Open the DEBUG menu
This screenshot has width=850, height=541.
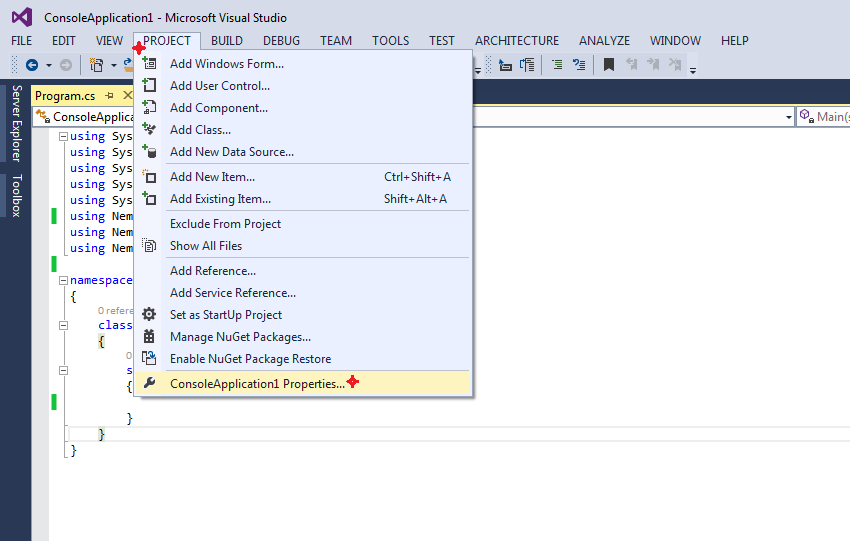coord(281,41)
